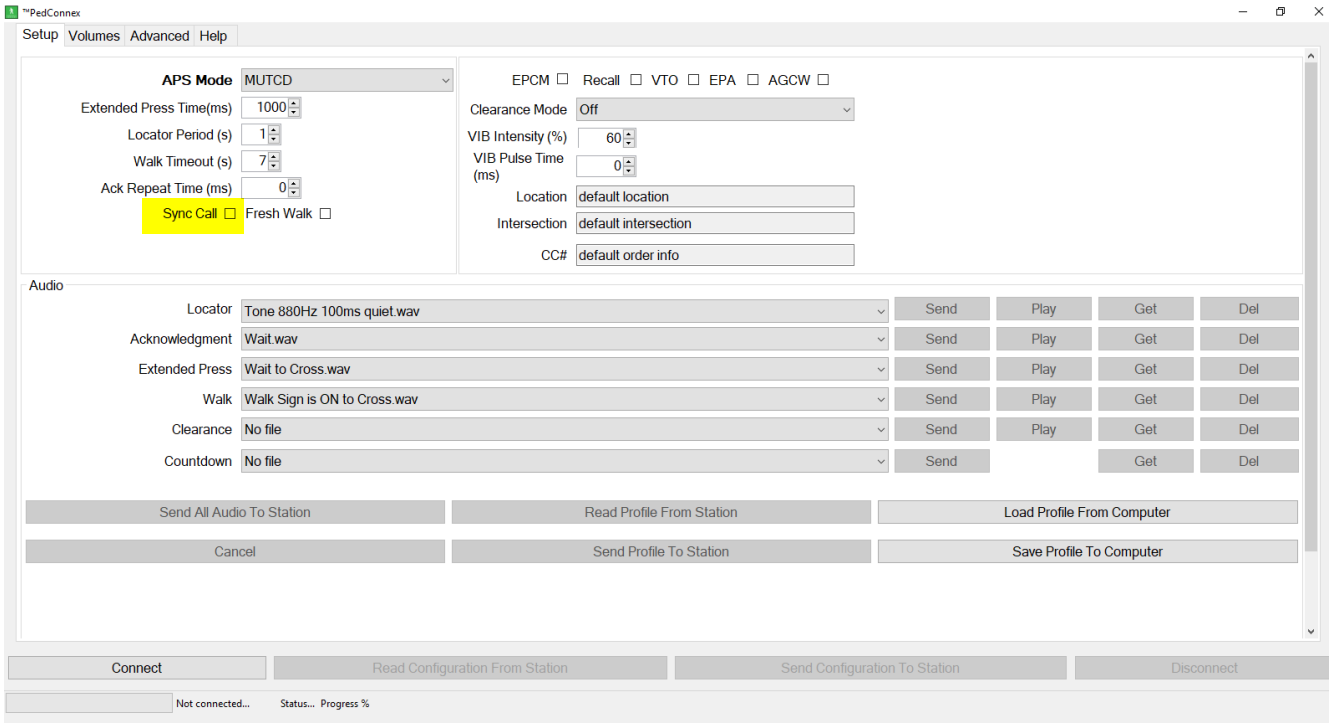Enable the AGCW checkbox
The image size is (1336, 728).
click(x=823, y=80)
